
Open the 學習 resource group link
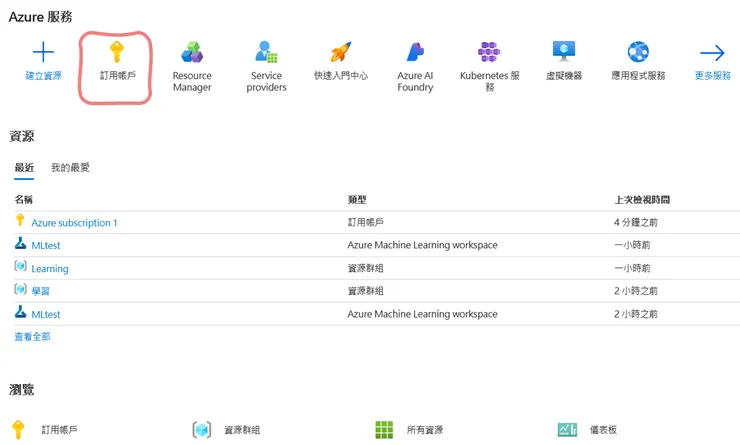[41, 291]
